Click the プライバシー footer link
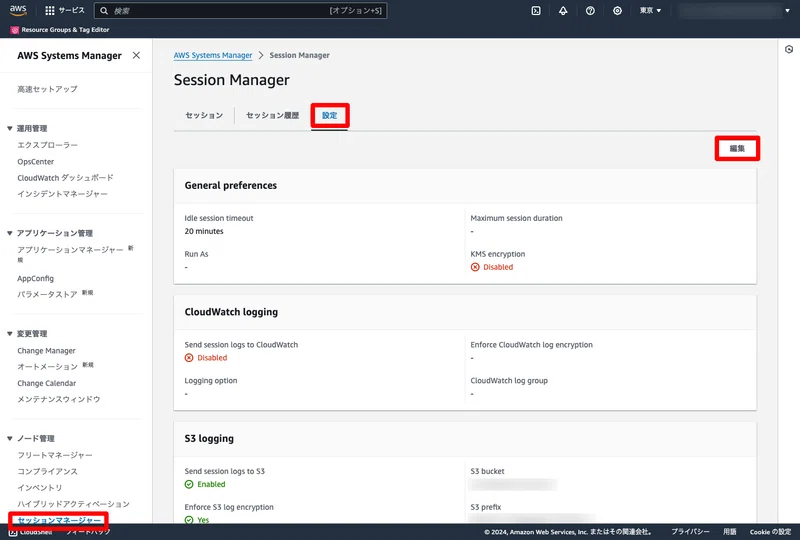 690,532
